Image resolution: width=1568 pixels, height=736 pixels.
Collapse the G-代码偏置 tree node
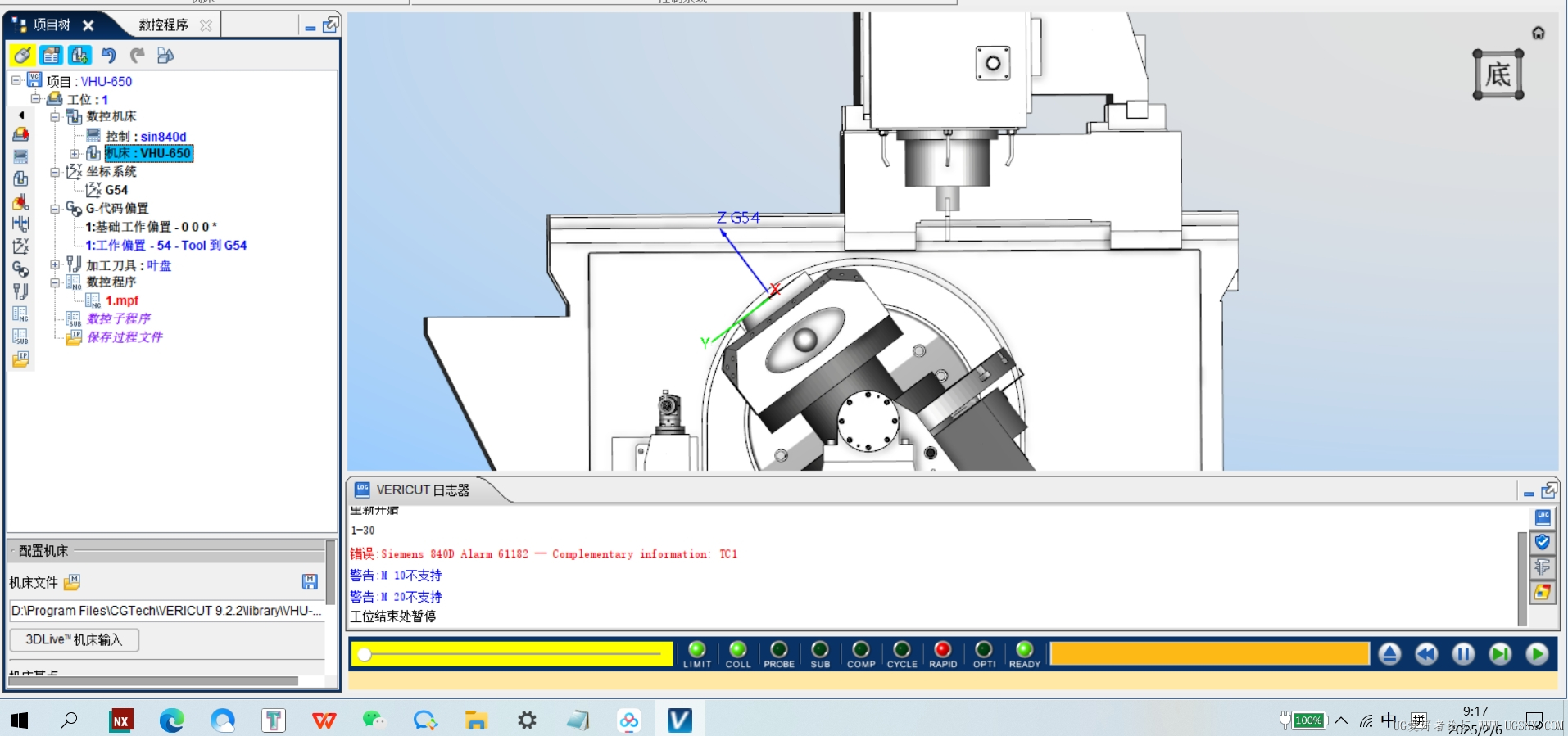[55, 209]
